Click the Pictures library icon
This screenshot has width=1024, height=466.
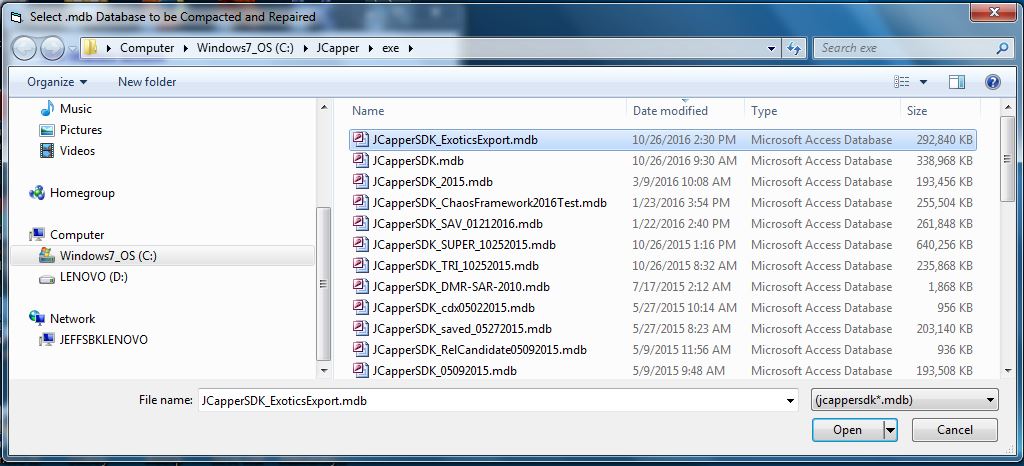tap(47, 130)
